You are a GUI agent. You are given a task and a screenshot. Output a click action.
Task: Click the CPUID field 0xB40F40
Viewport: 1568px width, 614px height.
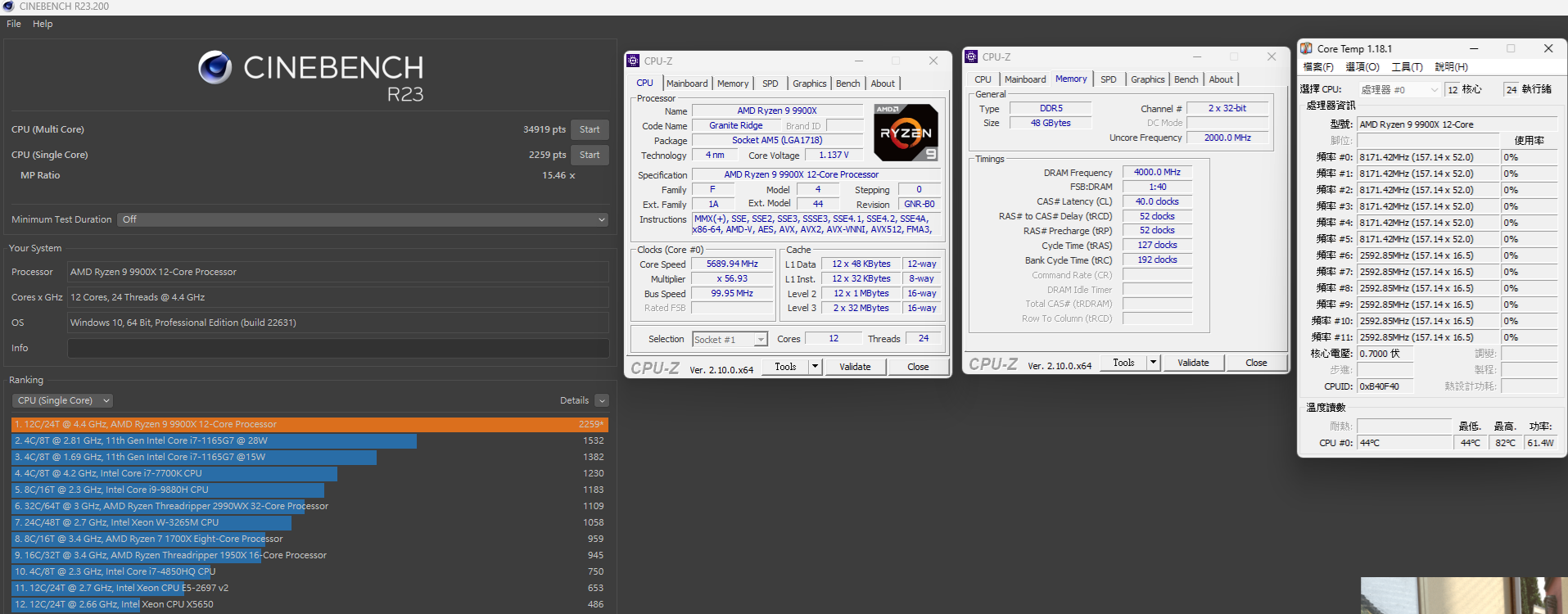click(x=1385, y=386)
